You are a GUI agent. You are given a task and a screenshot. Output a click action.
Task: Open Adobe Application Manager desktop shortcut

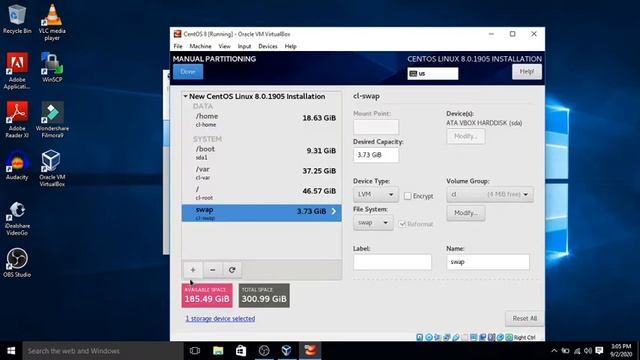coord(17,71)
